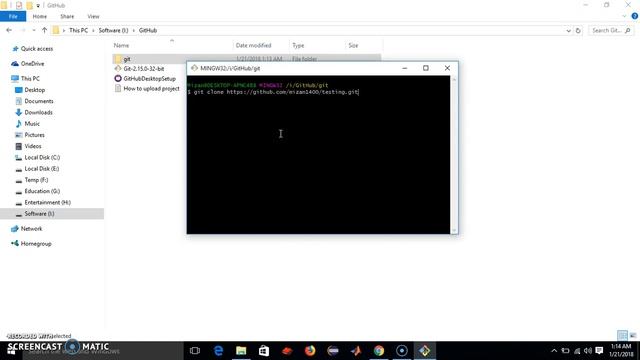Expand the ribbon chevron
Viewport: 640px width, 360px height.
click(x=624, y=16)
